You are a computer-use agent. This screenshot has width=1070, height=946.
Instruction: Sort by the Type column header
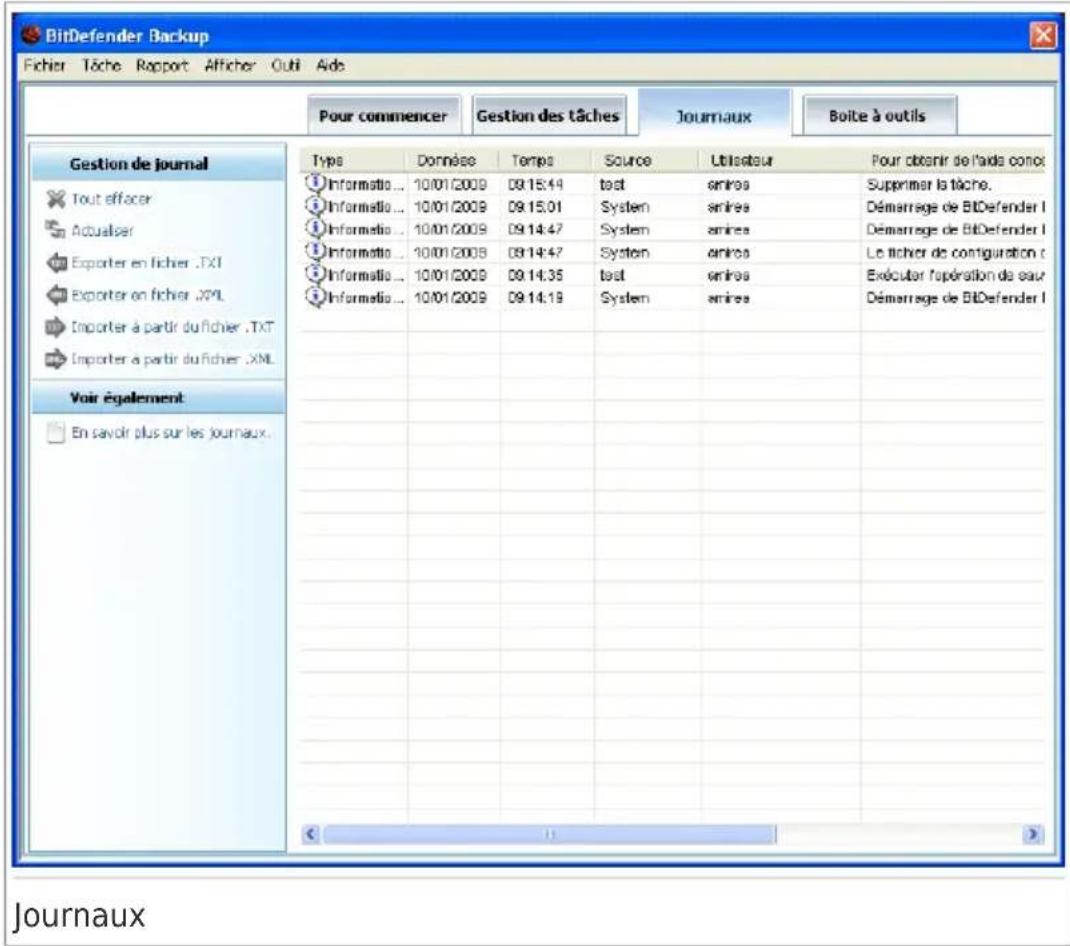tap(353, 160)
